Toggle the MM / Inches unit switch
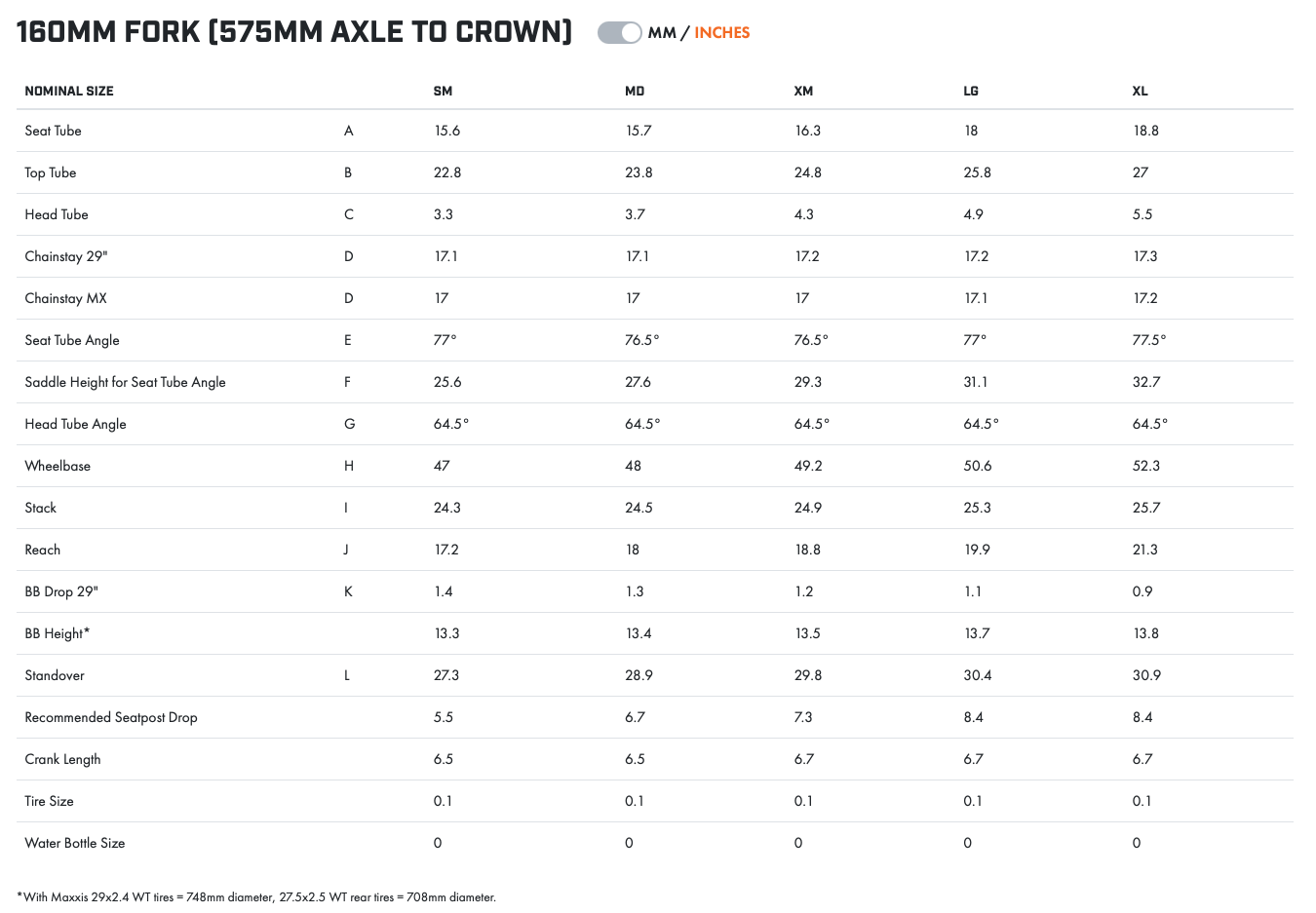This screenshot has height=913, width=1316. [x=620, y=33]
